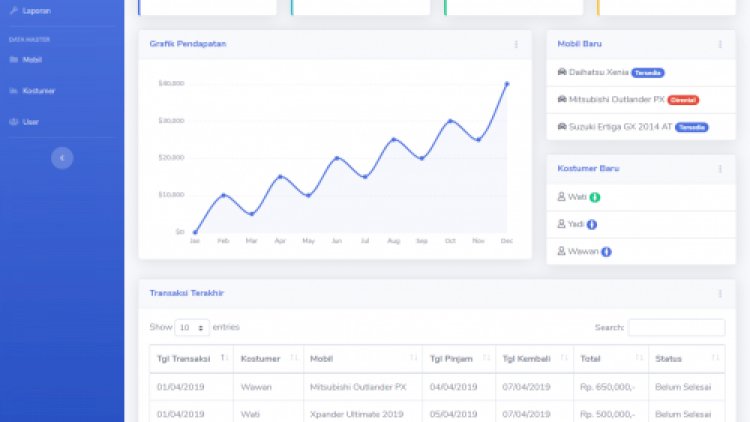Click the blue badge icon next to Wawan
This screenshot has width=750, height=422.
pyautogui.click(x=606, y=252)
